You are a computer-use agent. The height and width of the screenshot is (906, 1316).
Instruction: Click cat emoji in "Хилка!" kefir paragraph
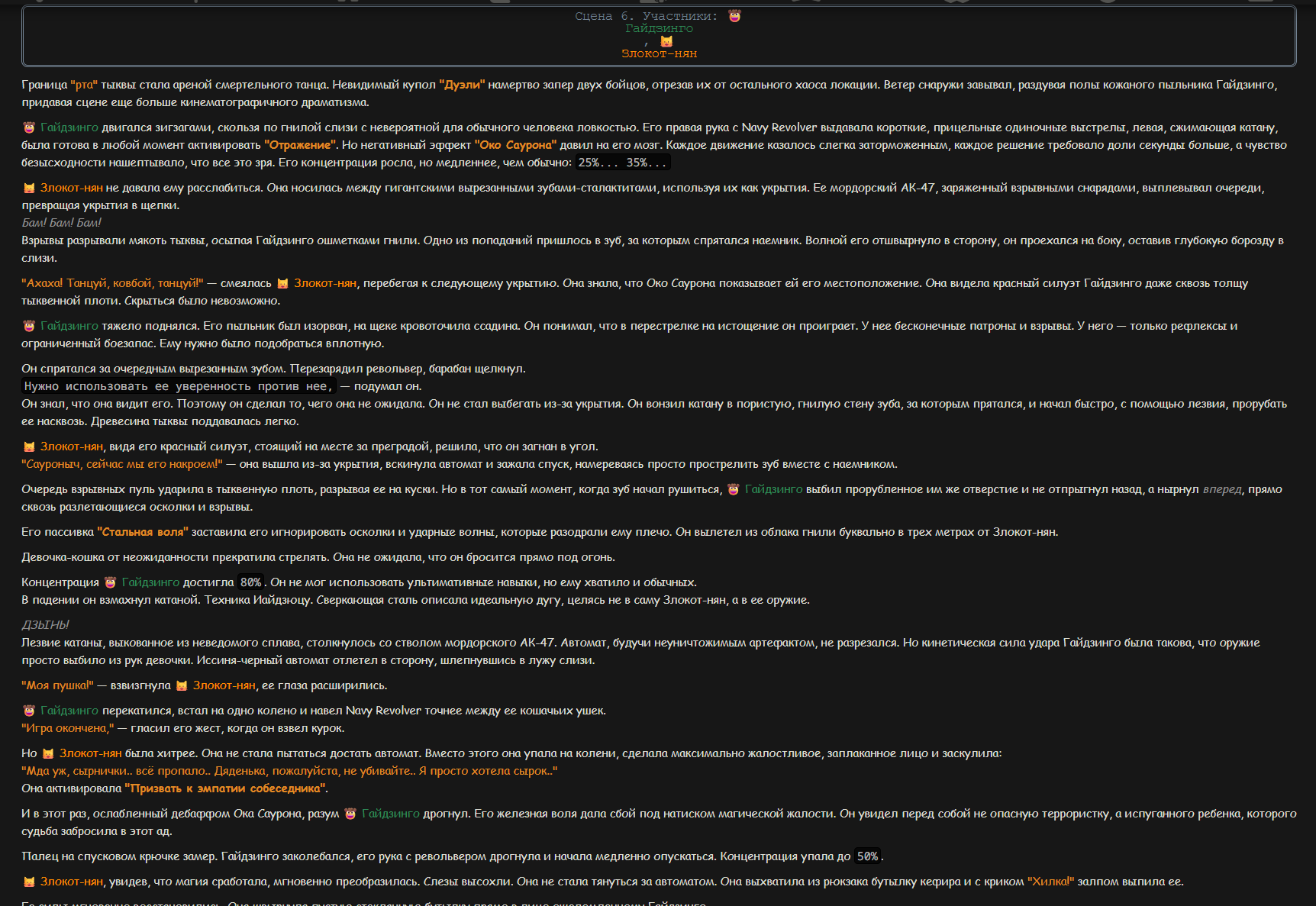(29, 882)
